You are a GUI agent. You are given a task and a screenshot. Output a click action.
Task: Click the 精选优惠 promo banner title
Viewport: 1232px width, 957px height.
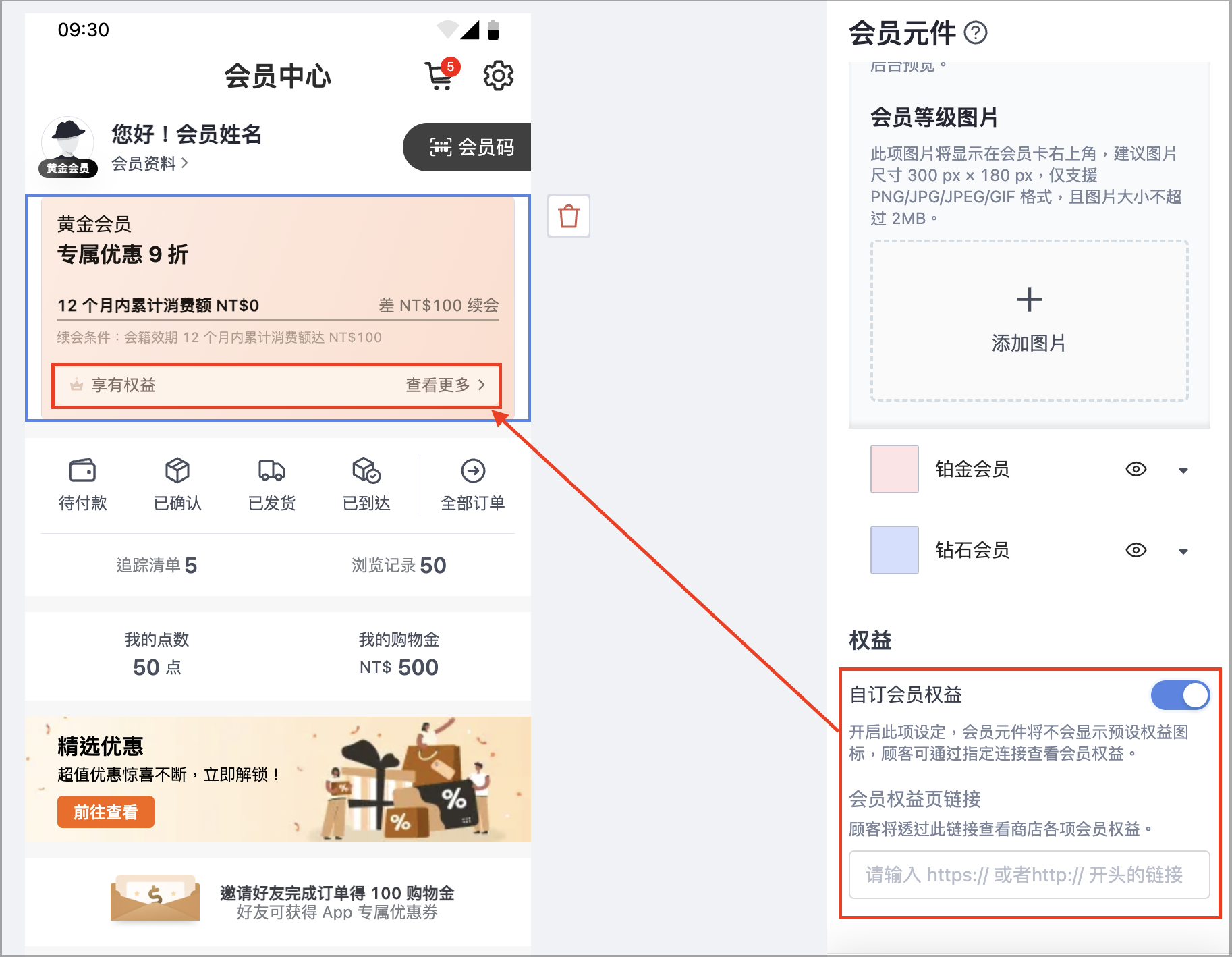[101, 746]
